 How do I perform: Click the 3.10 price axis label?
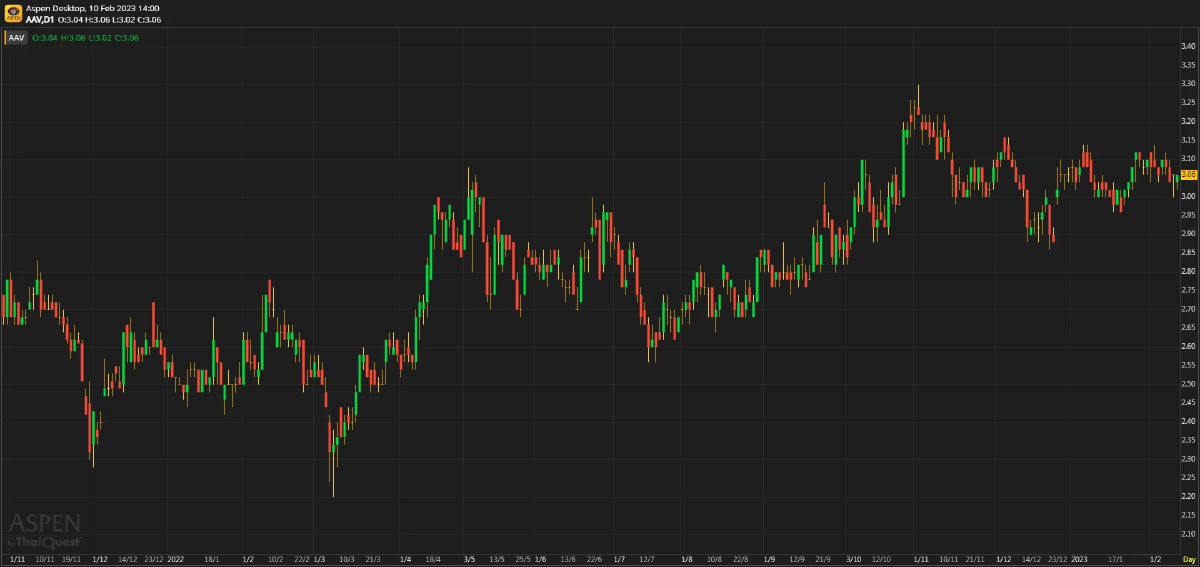click(x=1189, y=159)
